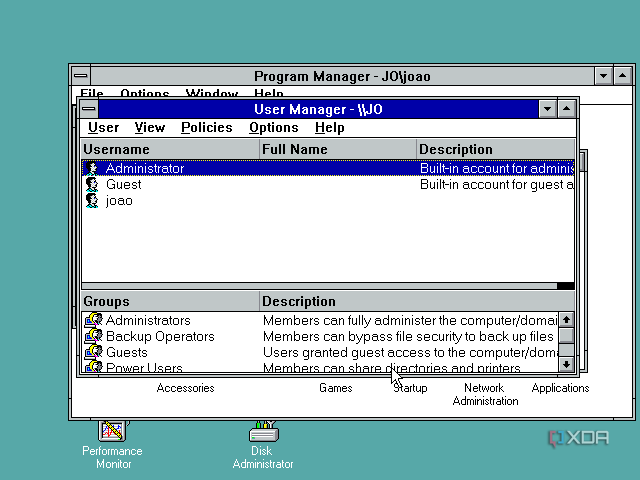Select the 'Guest' username text
640x480 pixels.
pyautogui.click(x=124, y=184)
